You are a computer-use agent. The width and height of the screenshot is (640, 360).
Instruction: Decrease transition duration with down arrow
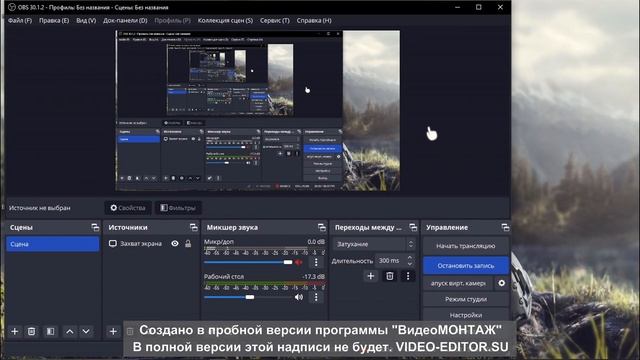point(410,264)
